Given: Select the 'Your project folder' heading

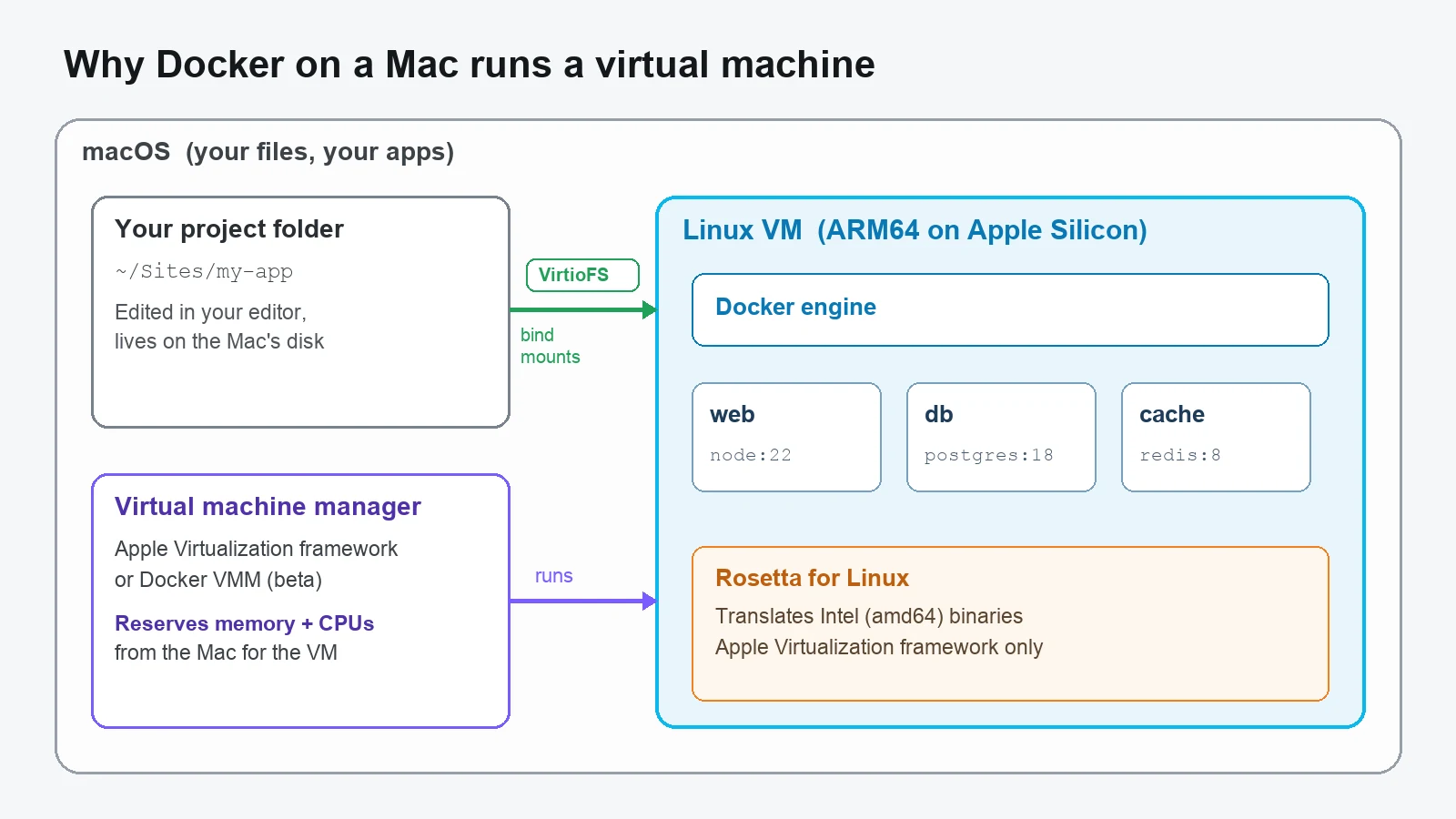Looking at the screenshot, I should [229, 229].
